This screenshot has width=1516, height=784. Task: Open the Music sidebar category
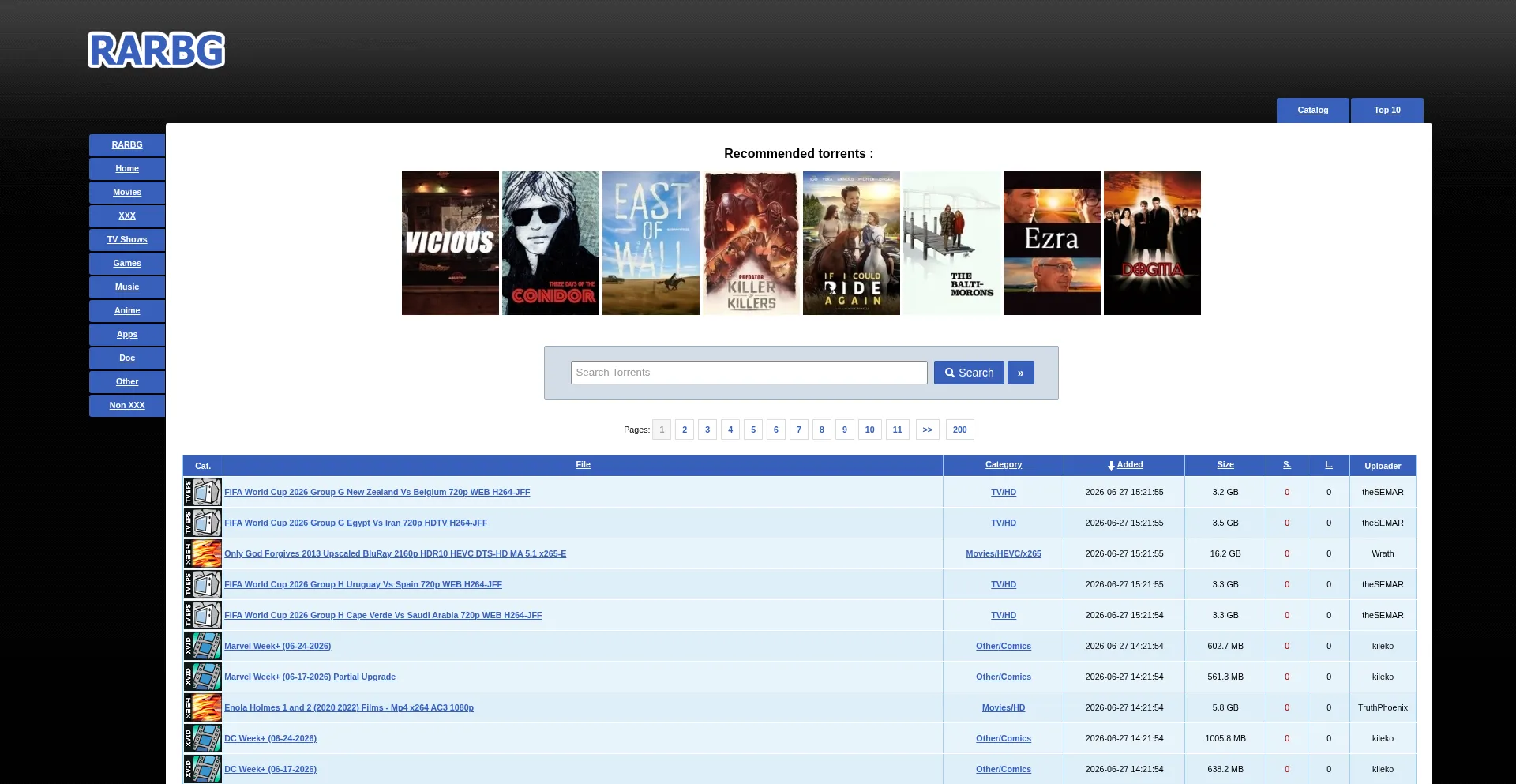127,287
